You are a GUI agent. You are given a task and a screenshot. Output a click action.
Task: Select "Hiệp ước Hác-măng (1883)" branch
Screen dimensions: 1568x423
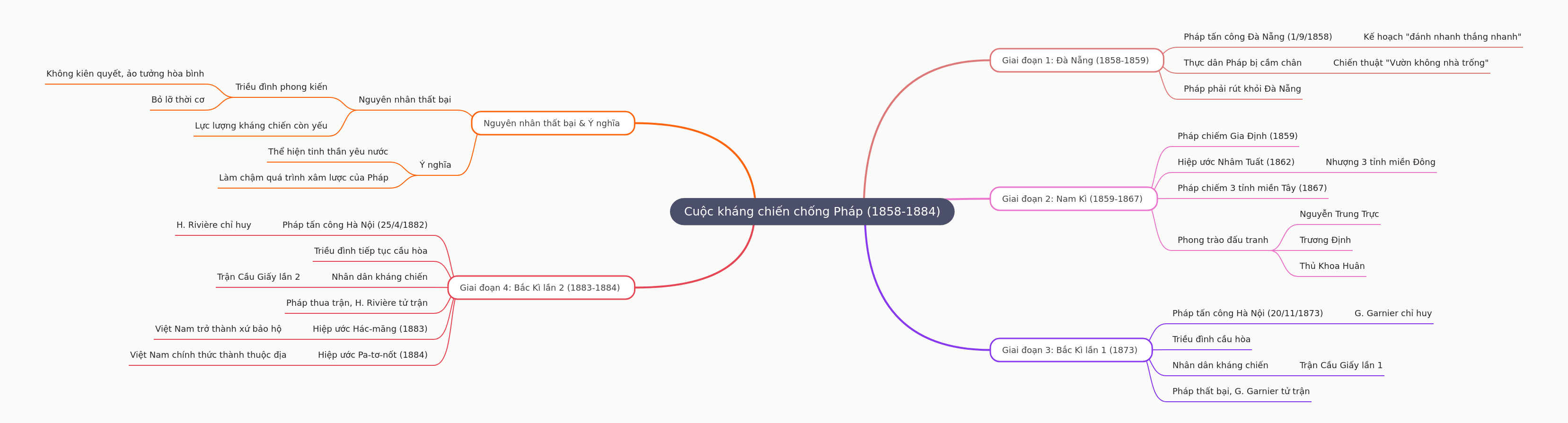pos(370,329)
